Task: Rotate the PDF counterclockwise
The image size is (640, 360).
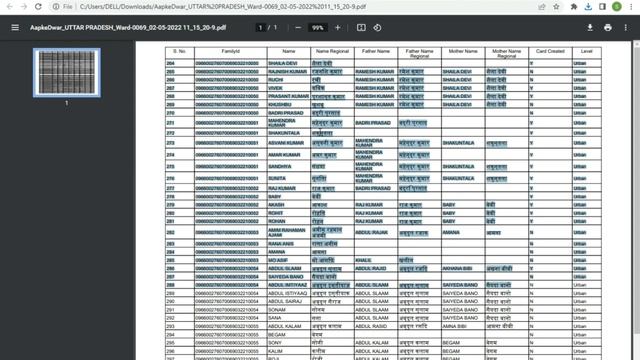Action: pyautogui.click(x=377, y=28)
